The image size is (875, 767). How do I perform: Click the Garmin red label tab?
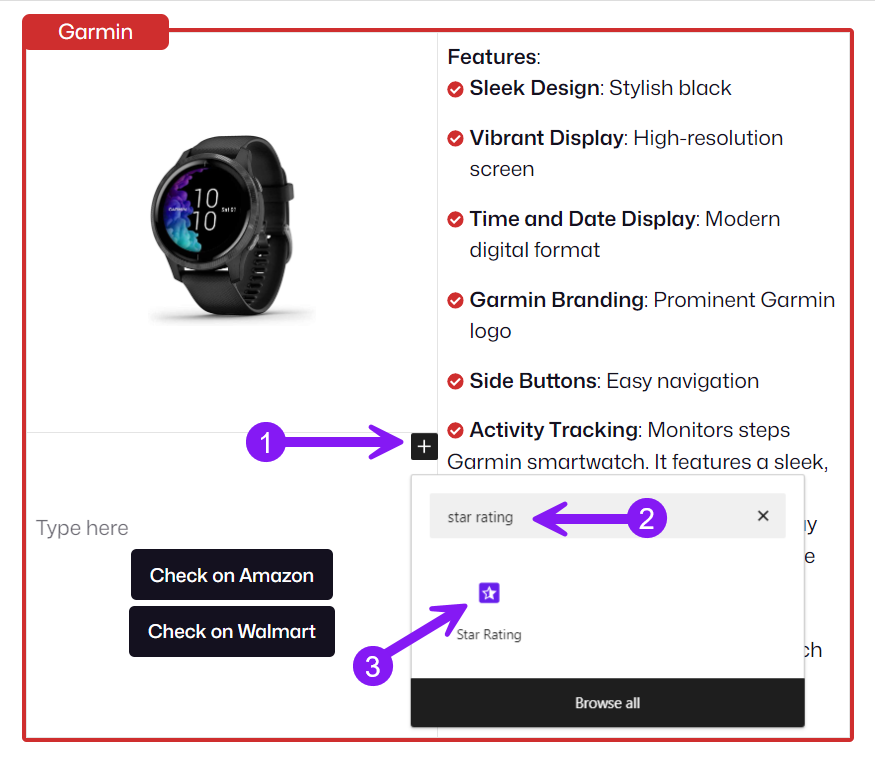tap(95, 32)
